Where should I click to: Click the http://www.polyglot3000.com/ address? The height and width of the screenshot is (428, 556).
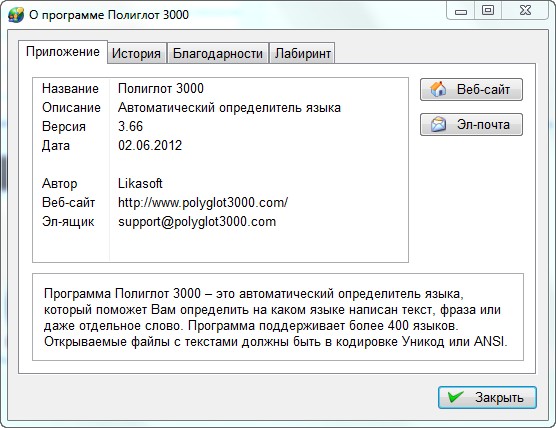[x=203, y=202]
